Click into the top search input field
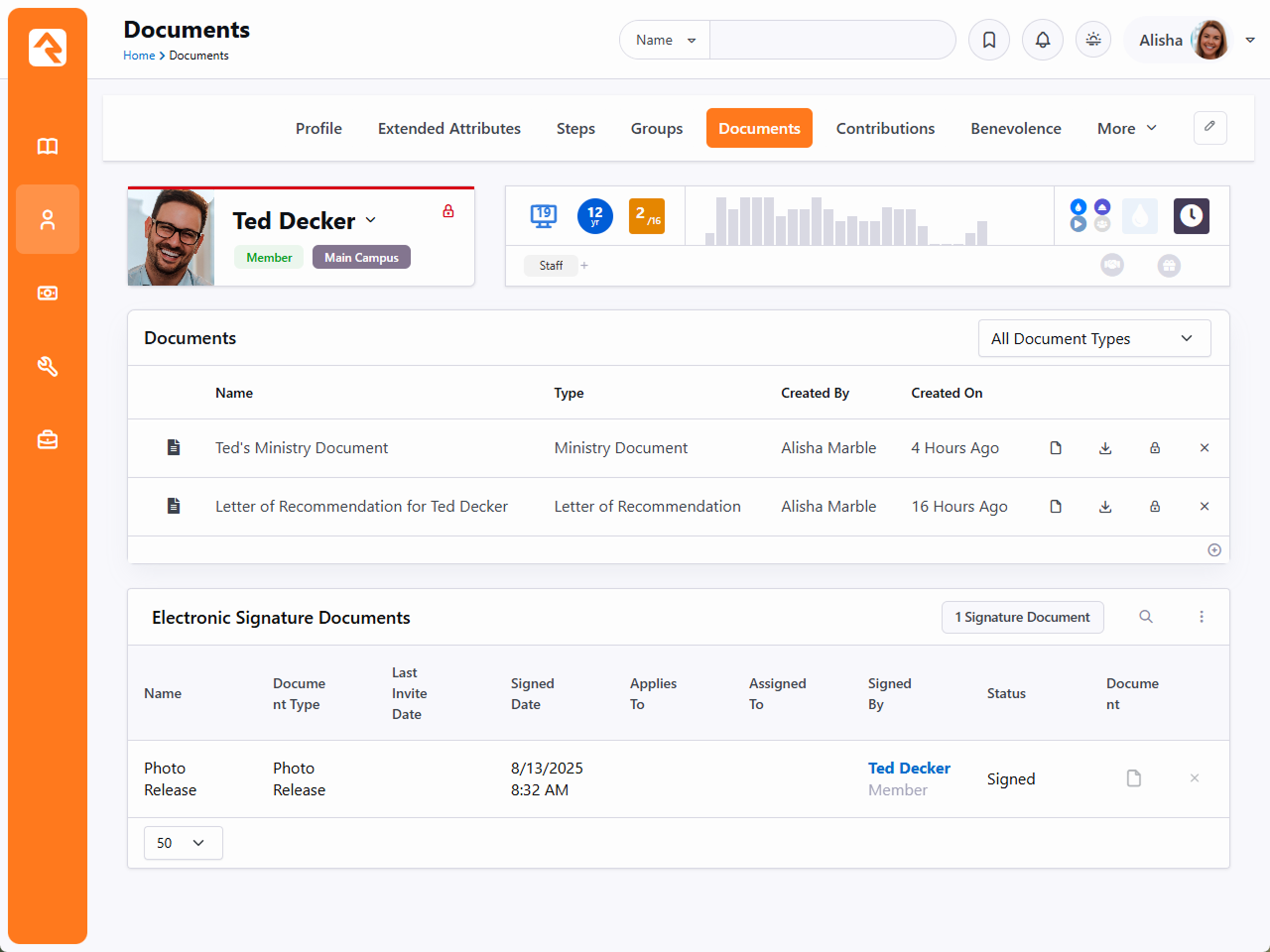The width and height of the screenshot is (1270, 952). (831, 40)
